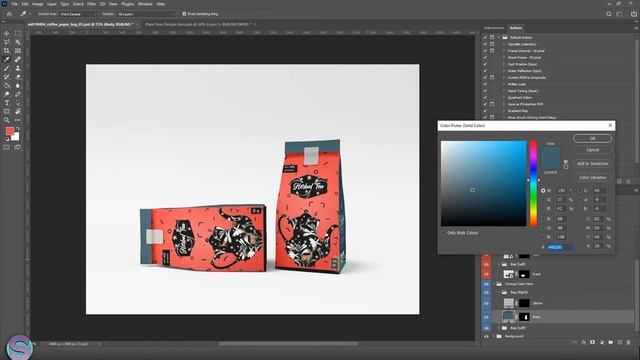Select the Crop tool
640x360 pixels.
7,51
